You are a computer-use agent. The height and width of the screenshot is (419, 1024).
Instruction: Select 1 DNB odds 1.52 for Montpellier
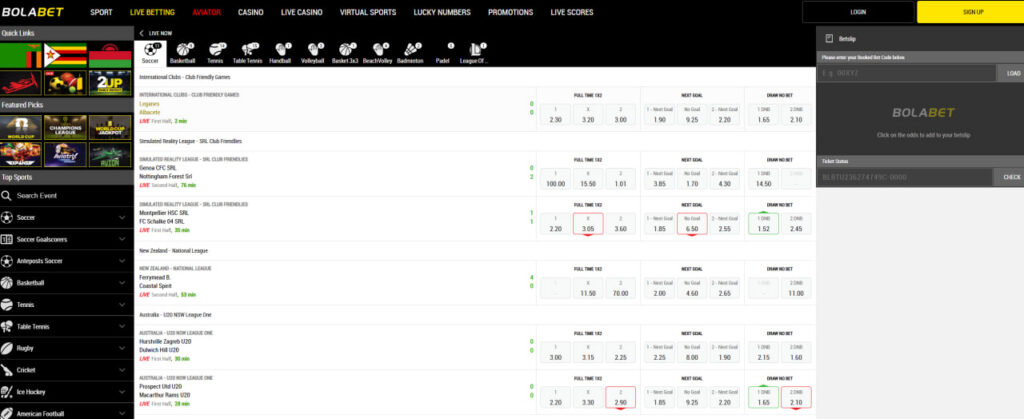pos(763,224)
